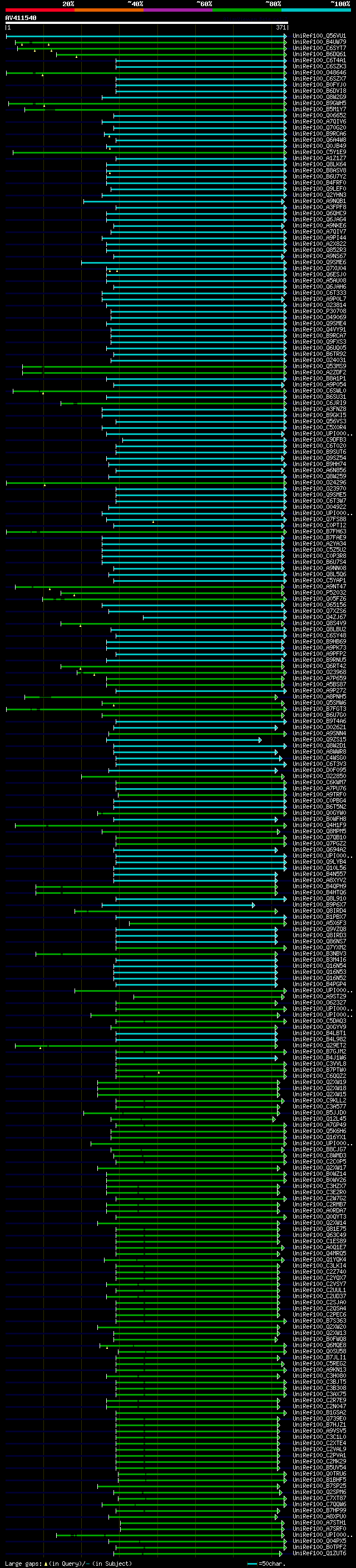Select hit UniRef100_C6SZX7

[319, 79]
